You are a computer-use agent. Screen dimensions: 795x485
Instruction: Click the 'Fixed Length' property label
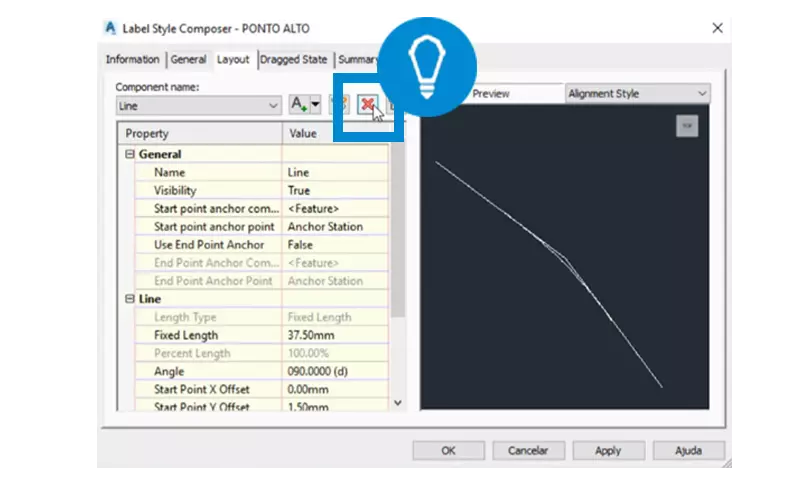186,335
